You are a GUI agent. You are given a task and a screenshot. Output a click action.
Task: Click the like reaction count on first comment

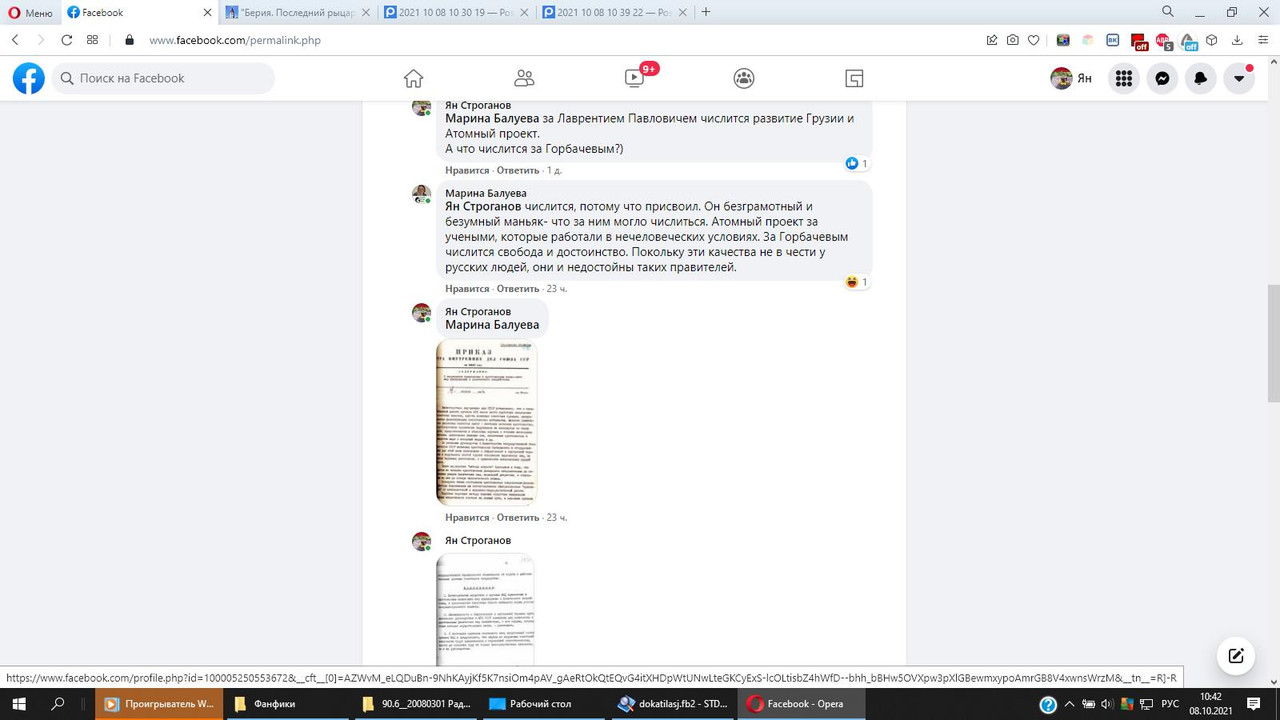856,163
